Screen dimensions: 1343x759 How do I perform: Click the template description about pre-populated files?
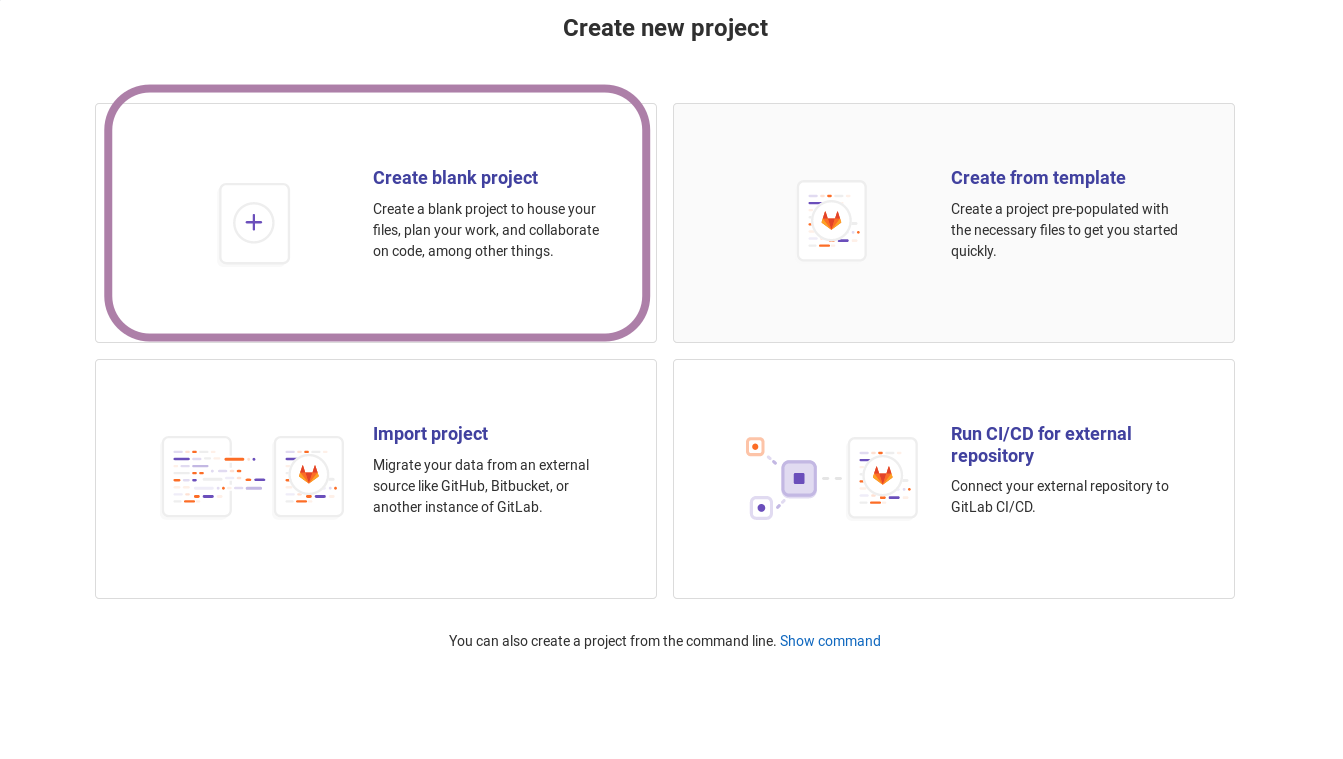[1064, 230]
